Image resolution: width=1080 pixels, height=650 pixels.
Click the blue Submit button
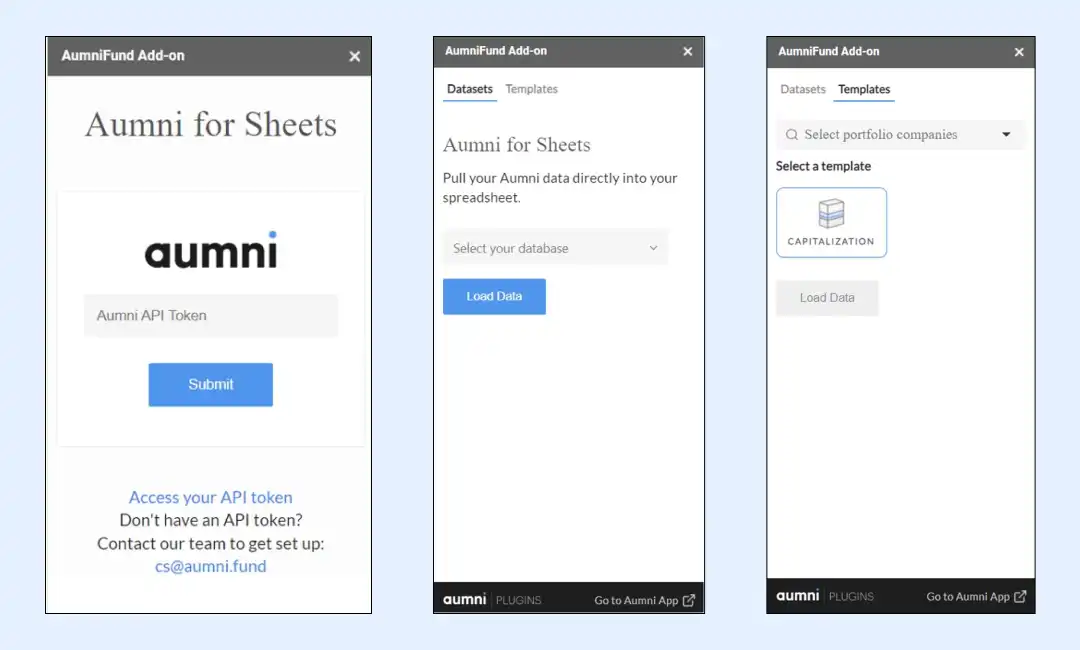211,384
